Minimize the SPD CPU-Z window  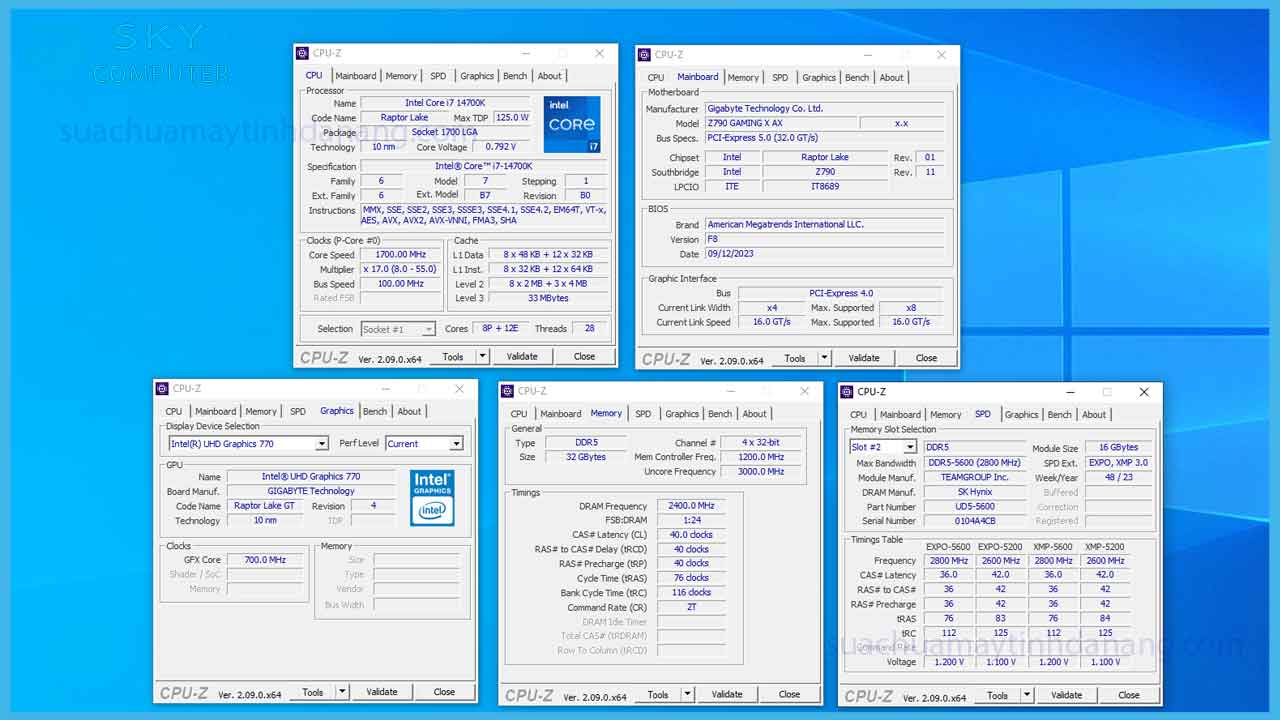point(1071,392)
